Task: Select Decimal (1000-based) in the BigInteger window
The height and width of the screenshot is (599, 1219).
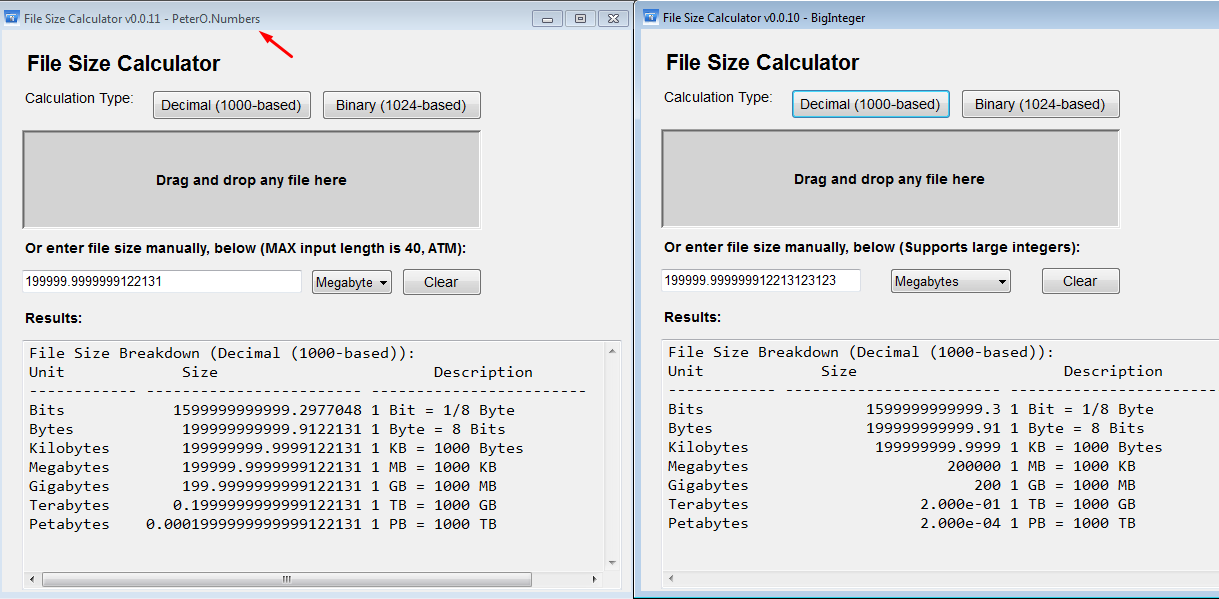Action: [870, 104]
